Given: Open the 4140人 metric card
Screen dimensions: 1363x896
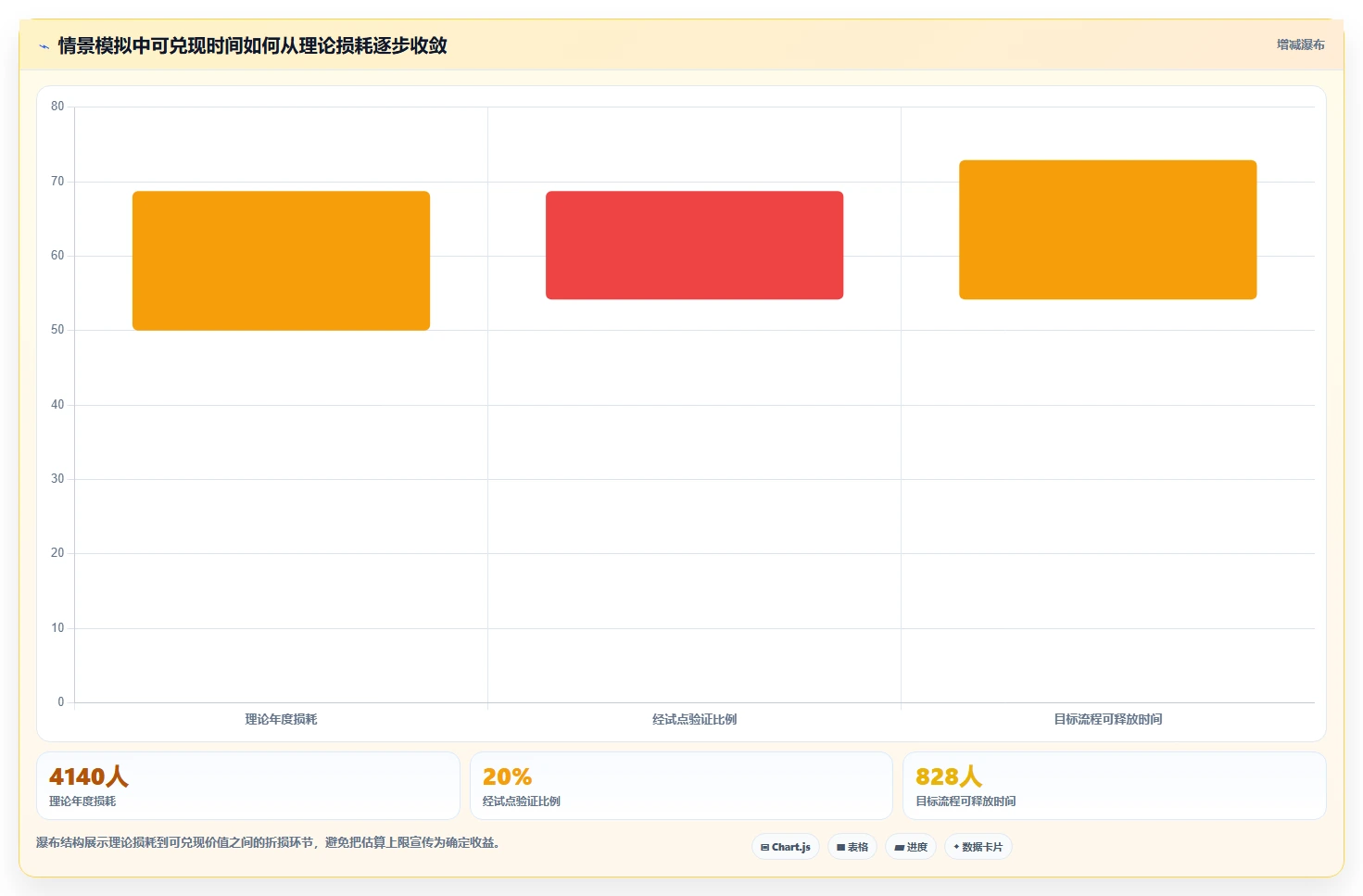Looking at the screenshot, I should pyautogui.click(x=248, y=786).
